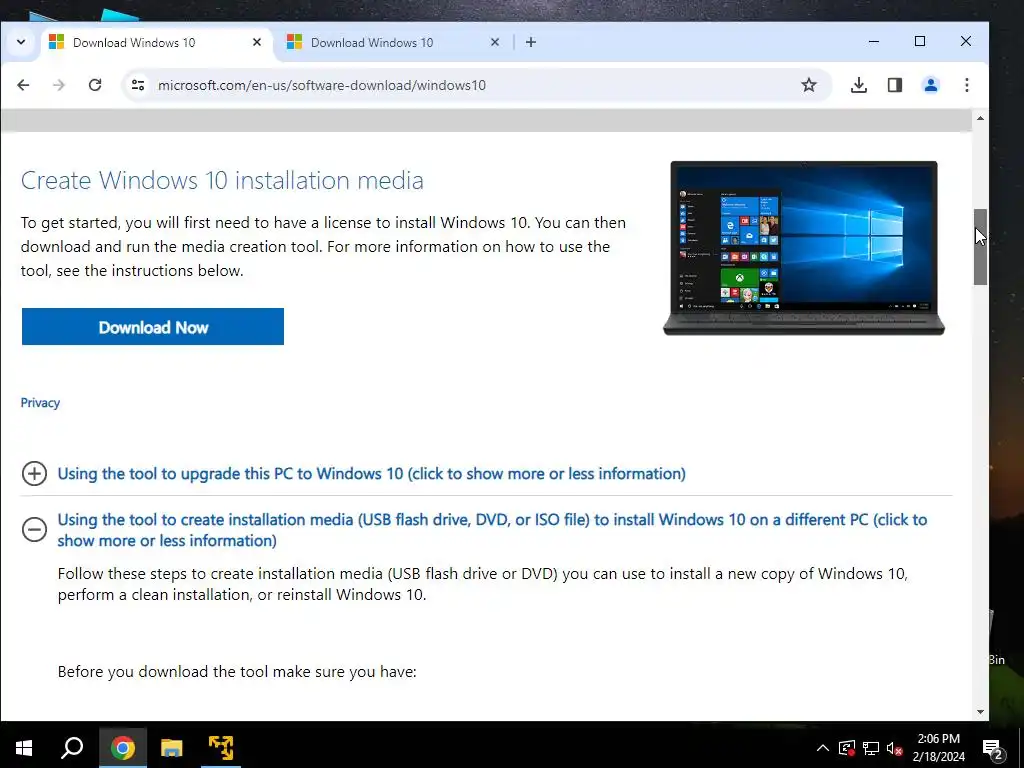This screenshot has height=768, width=1024.
Task: Click the security warning tray icon
Action: [x=846, y=748]
